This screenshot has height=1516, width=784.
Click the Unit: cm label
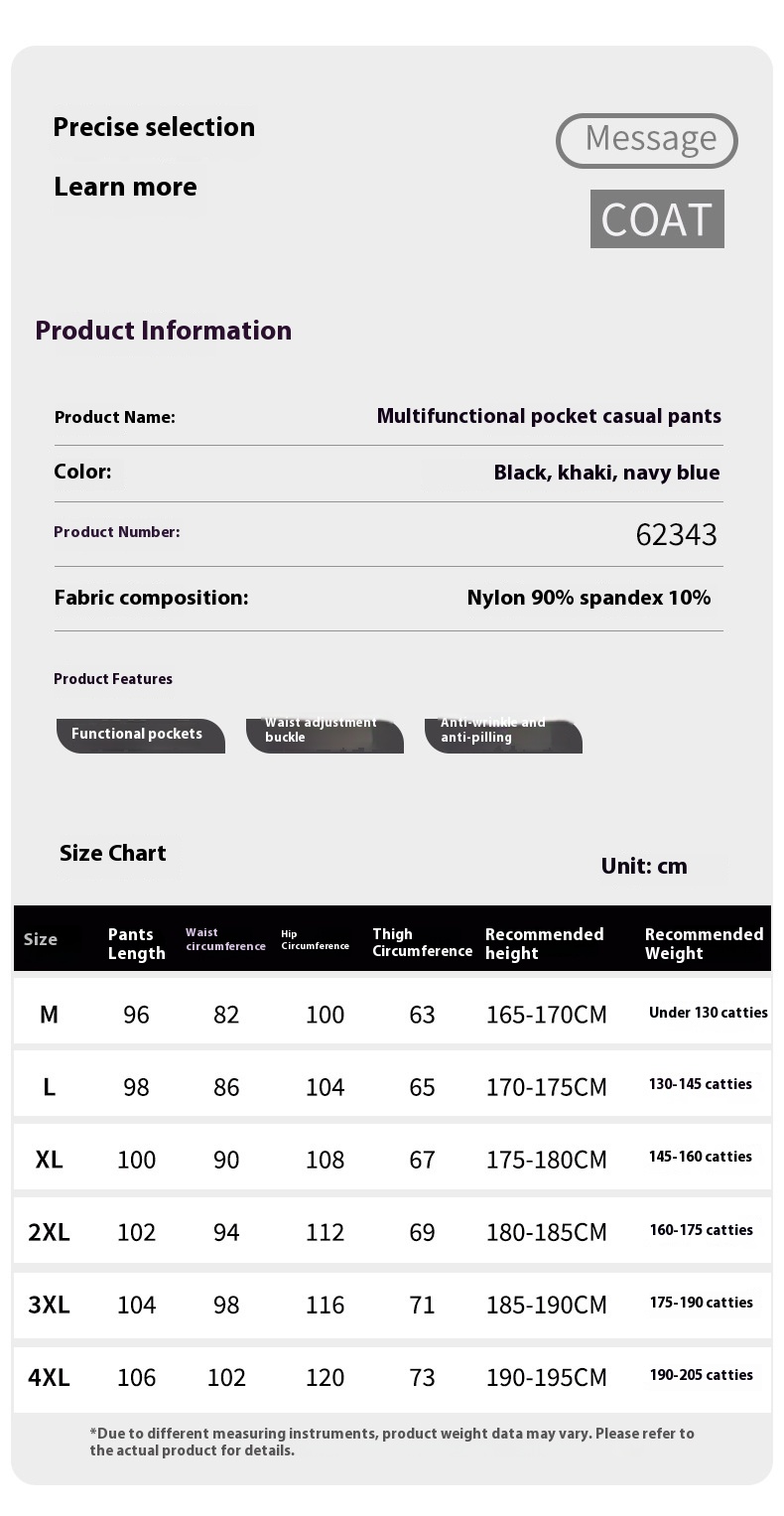click(x=644, y=866)
